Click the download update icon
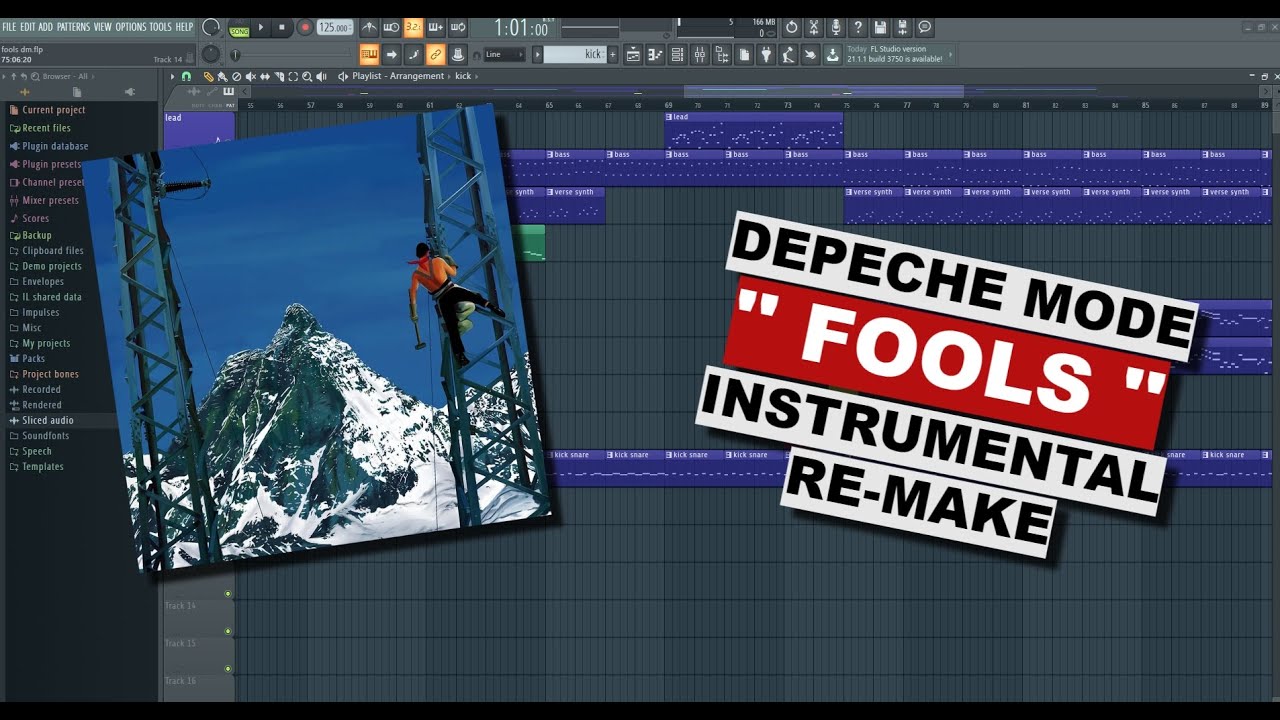The width and height of the screenshot is (1280, 720). pyautogui.click(x=832, y=54)
